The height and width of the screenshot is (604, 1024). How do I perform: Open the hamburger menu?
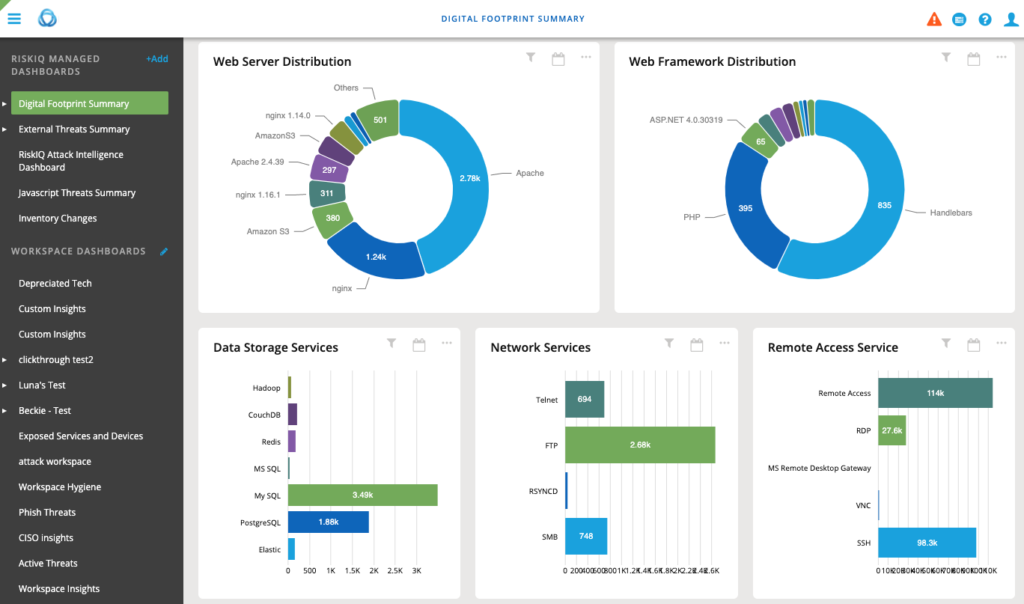(14, 18)
